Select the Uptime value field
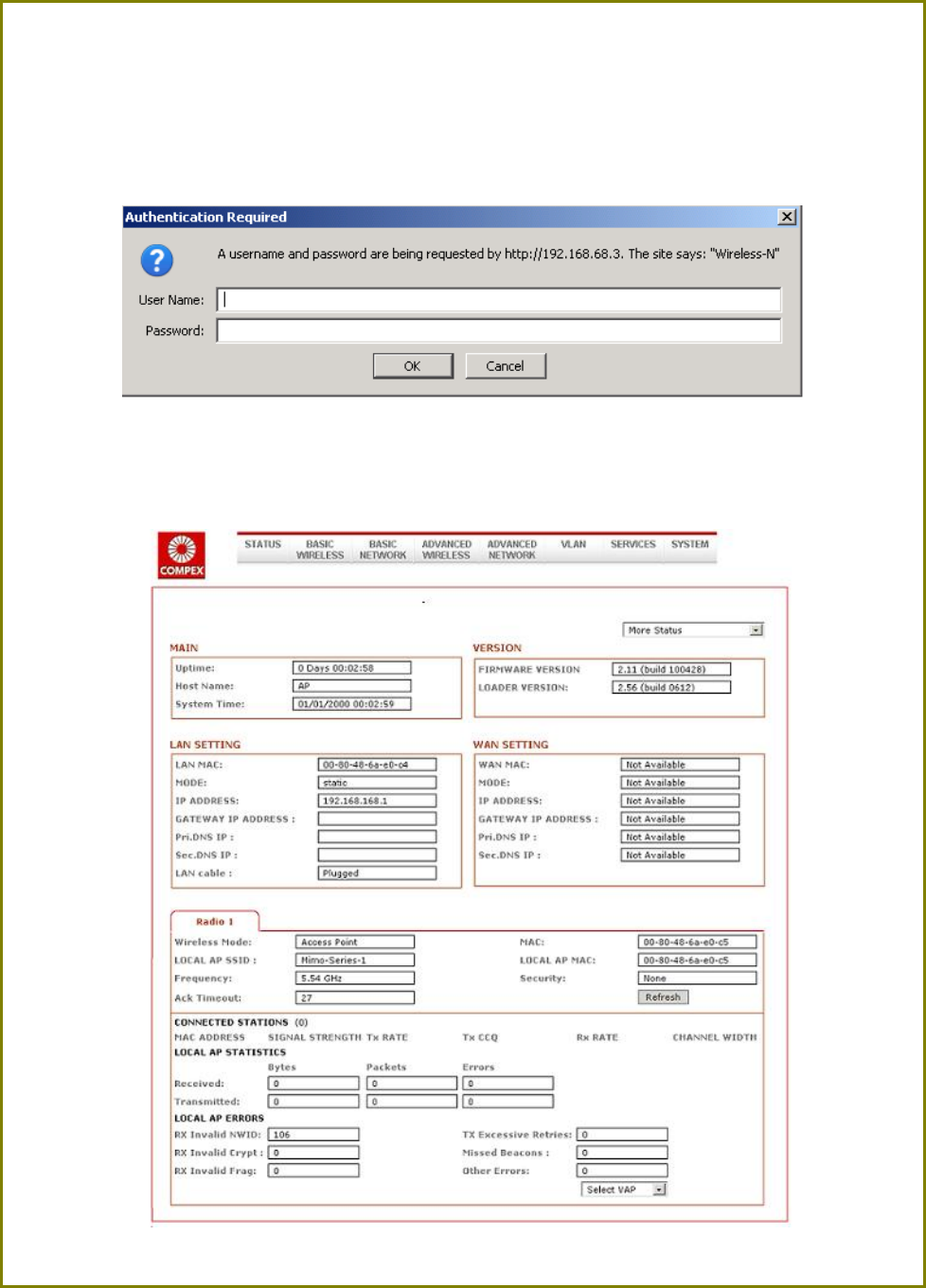This screenshot has height=1288, width=926. pos(352,668)
